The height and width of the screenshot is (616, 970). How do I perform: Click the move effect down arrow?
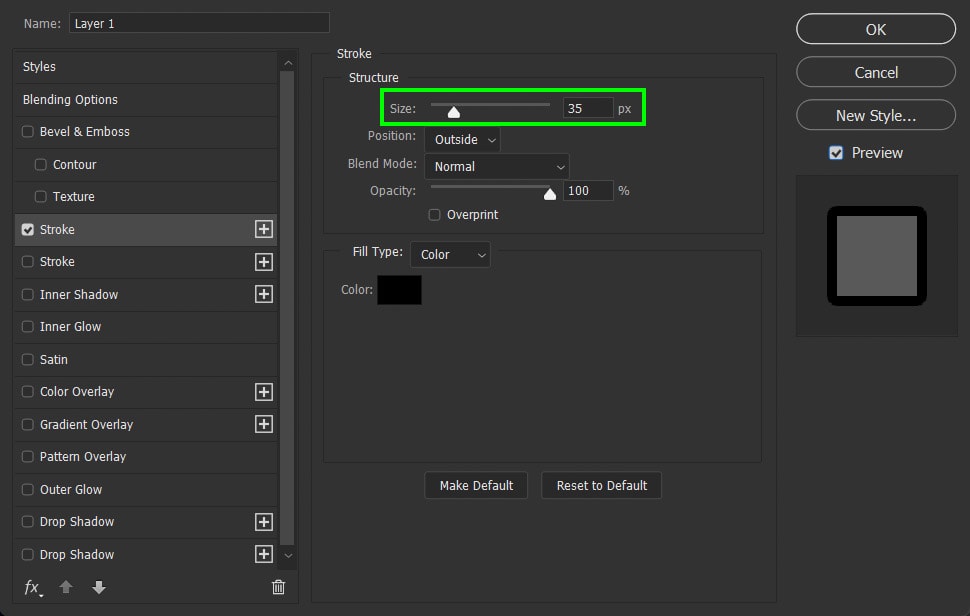98,587
